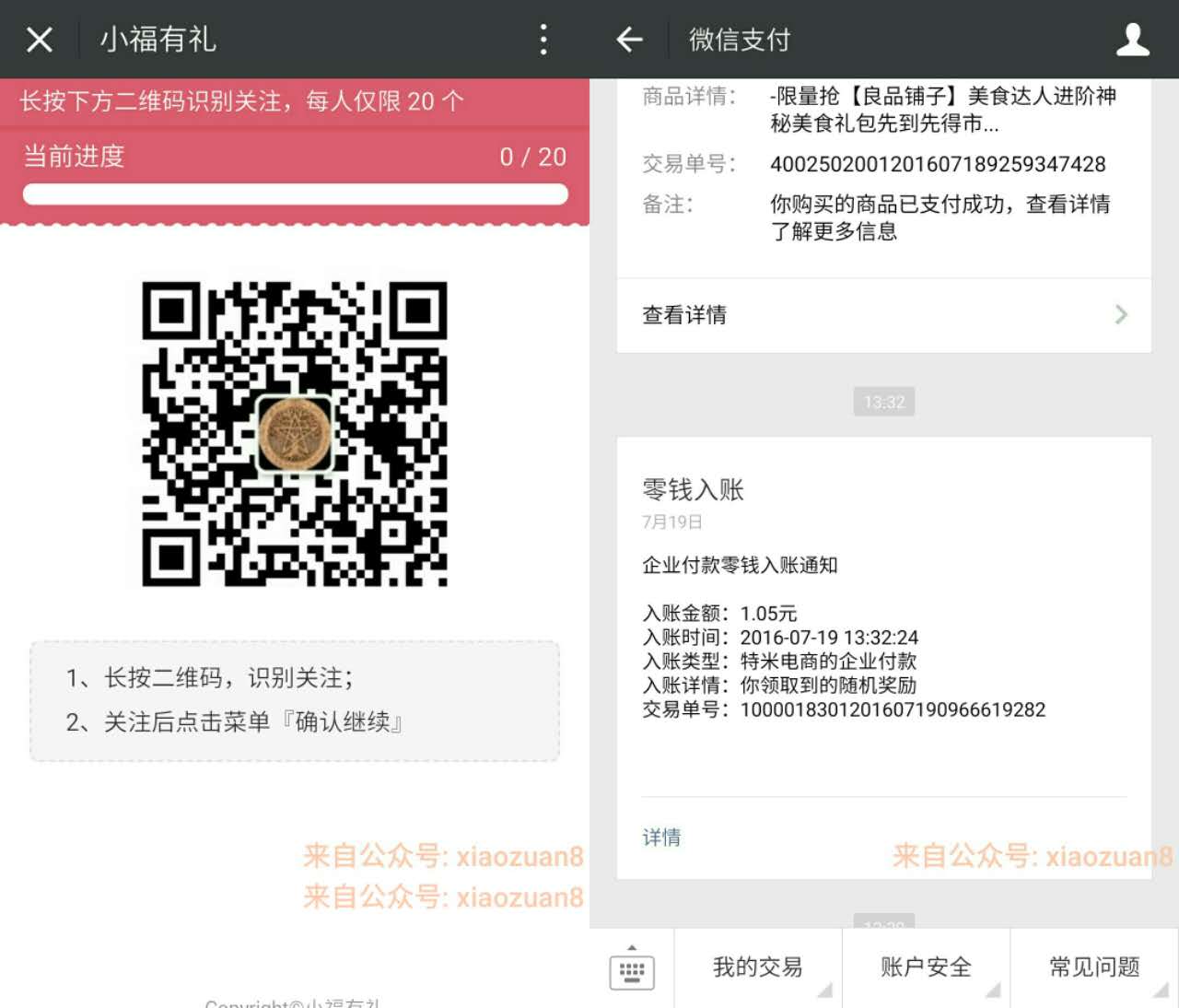Click the 入账时间 2016-07-19 13:32:24 line
The image size is (1179, 1008).
tap(780, 638)
